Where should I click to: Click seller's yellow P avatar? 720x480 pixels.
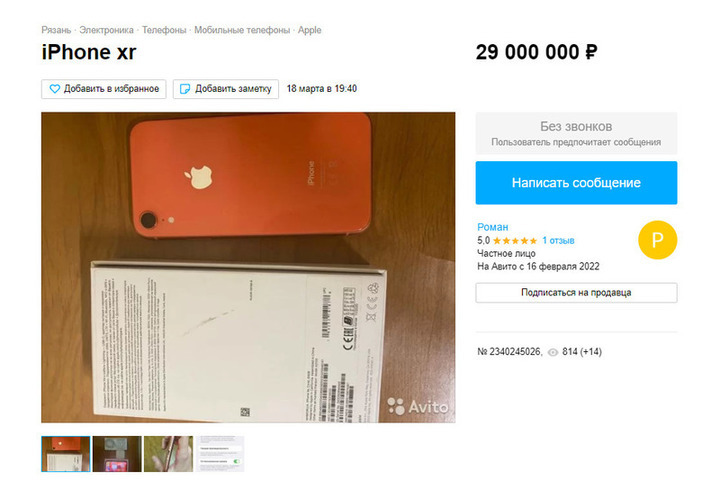657,240
